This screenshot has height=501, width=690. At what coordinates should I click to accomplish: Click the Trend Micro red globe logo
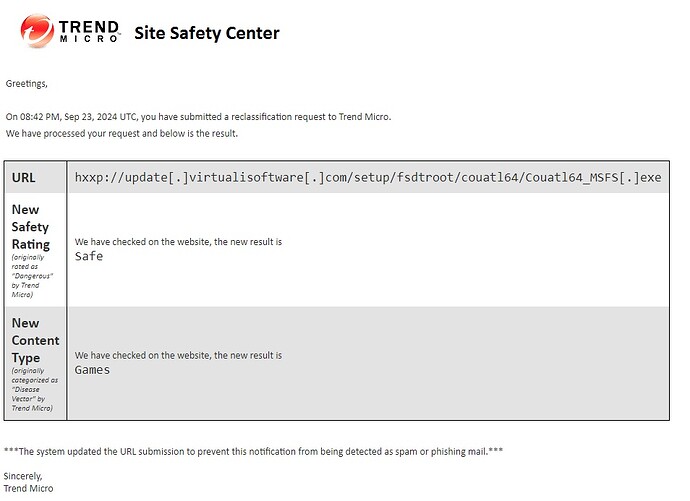point(37,31)
